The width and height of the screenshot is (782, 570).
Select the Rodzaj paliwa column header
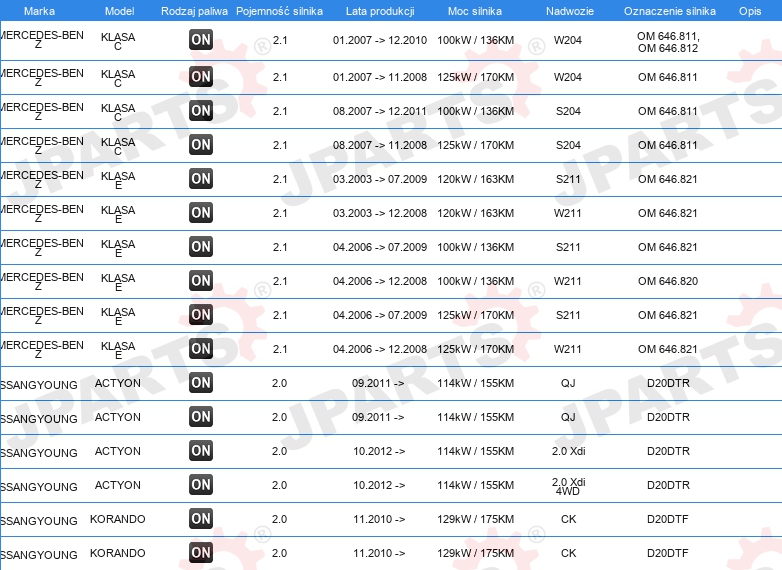pyautogui.click(x=194, y=11)
